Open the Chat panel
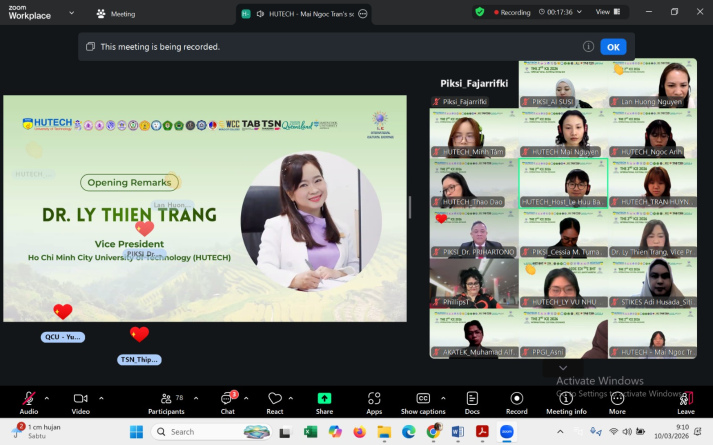Image resolution: width=713 pixels, height=445 pixels. pyautogui.click(x=227, y=399)
